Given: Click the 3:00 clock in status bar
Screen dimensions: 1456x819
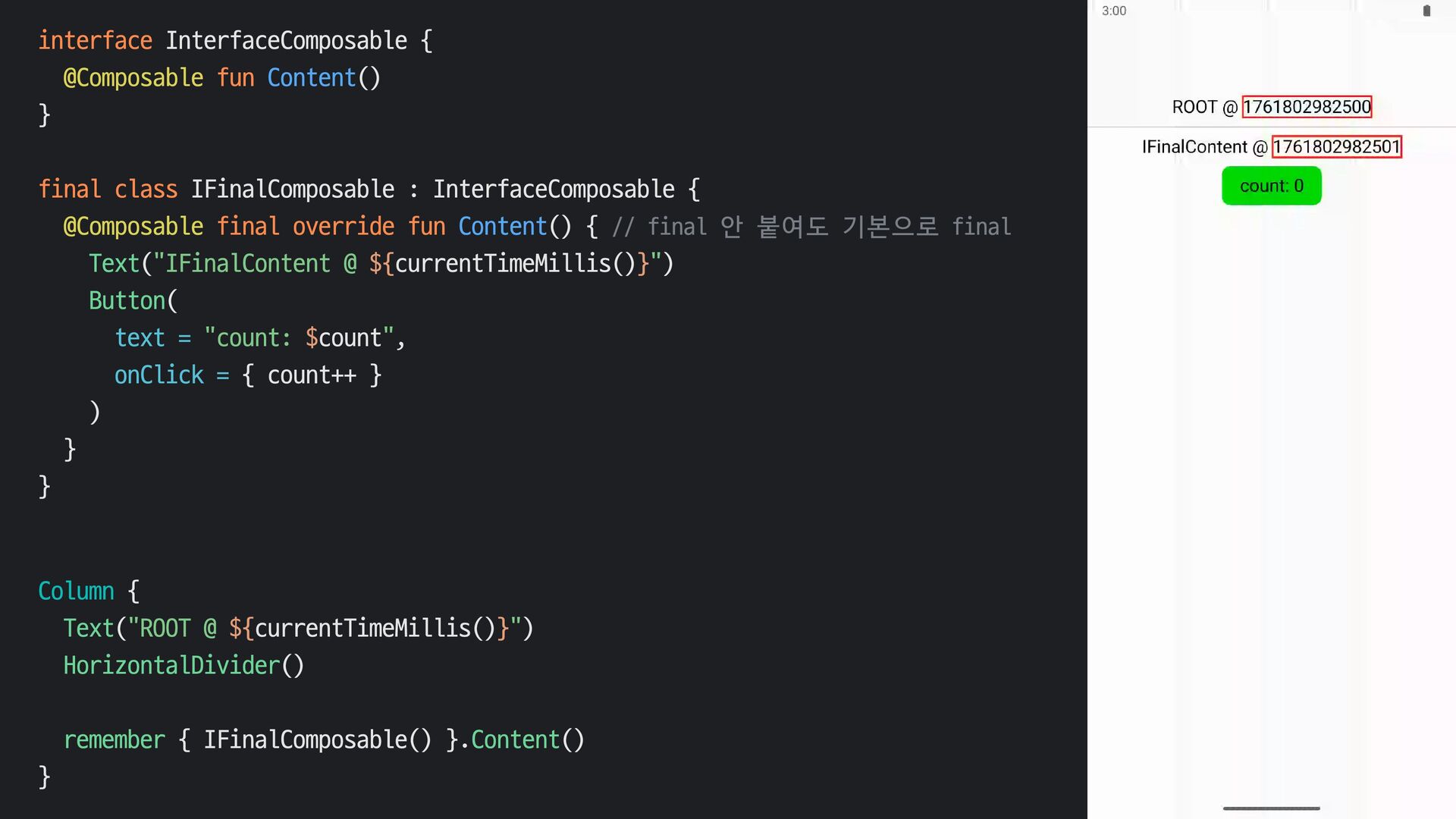Looking at the screenshot, I should click(x=1114, y=11).
